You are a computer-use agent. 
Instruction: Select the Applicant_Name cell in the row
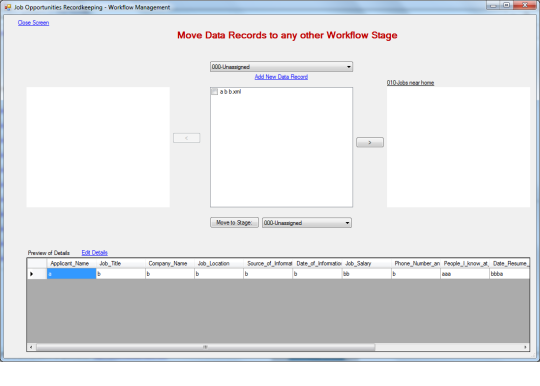72,274
